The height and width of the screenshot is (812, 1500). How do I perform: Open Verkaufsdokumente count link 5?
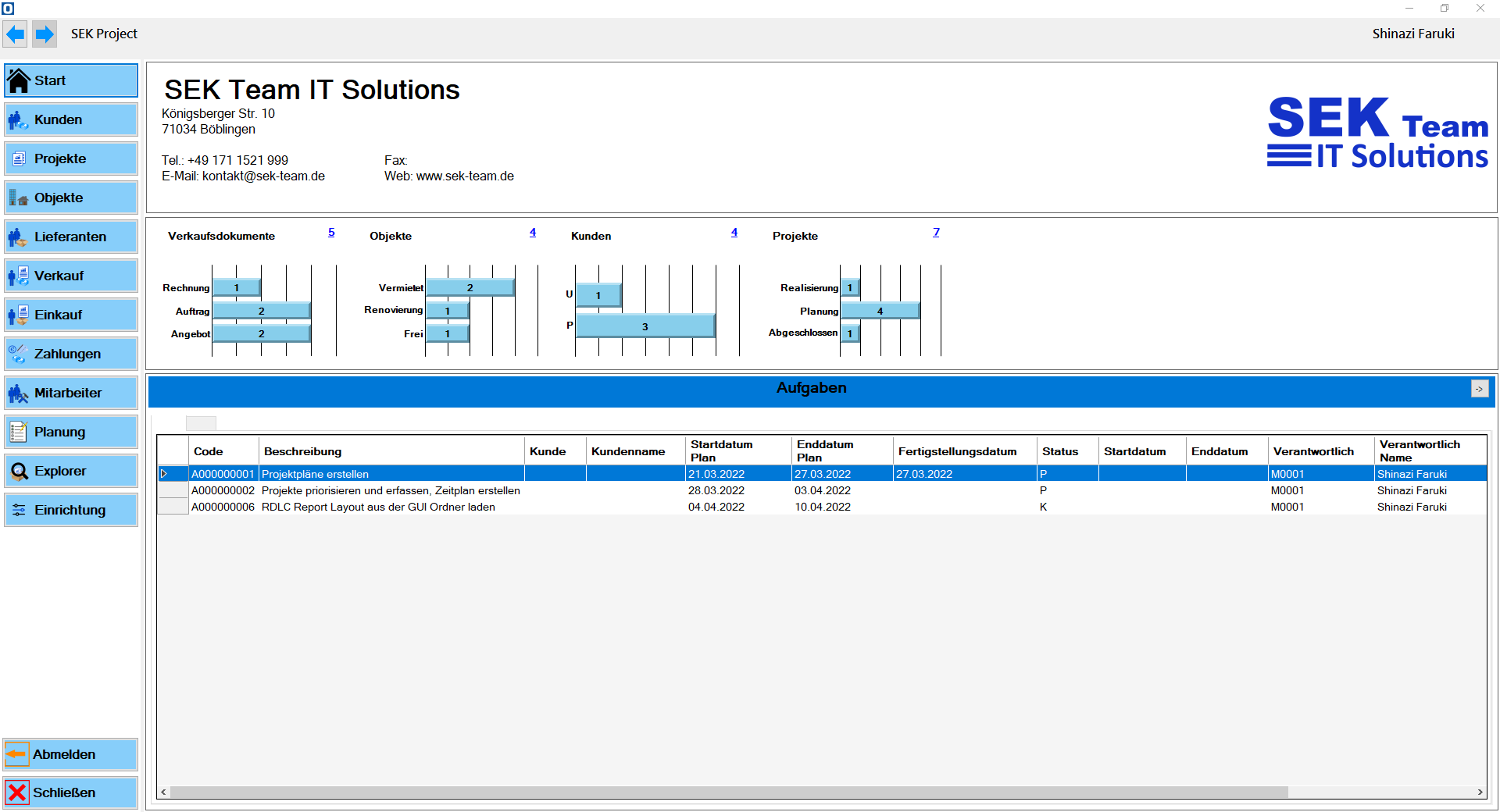pos(331,232)
